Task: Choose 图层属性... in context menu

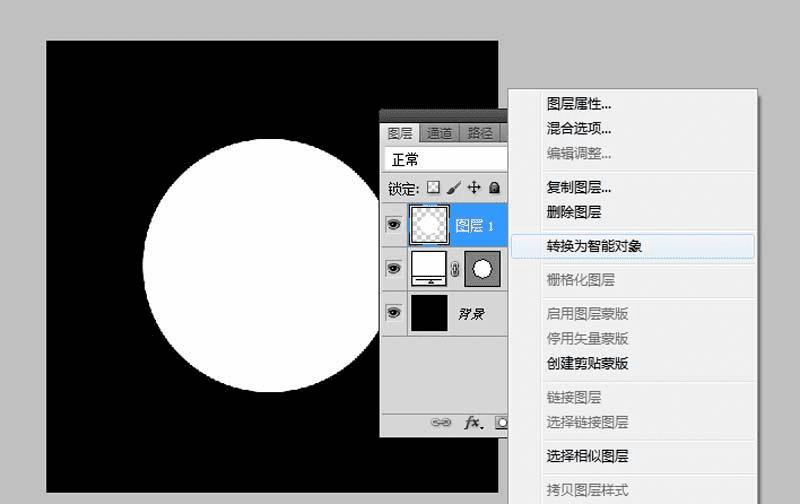Action: point(579,104)
